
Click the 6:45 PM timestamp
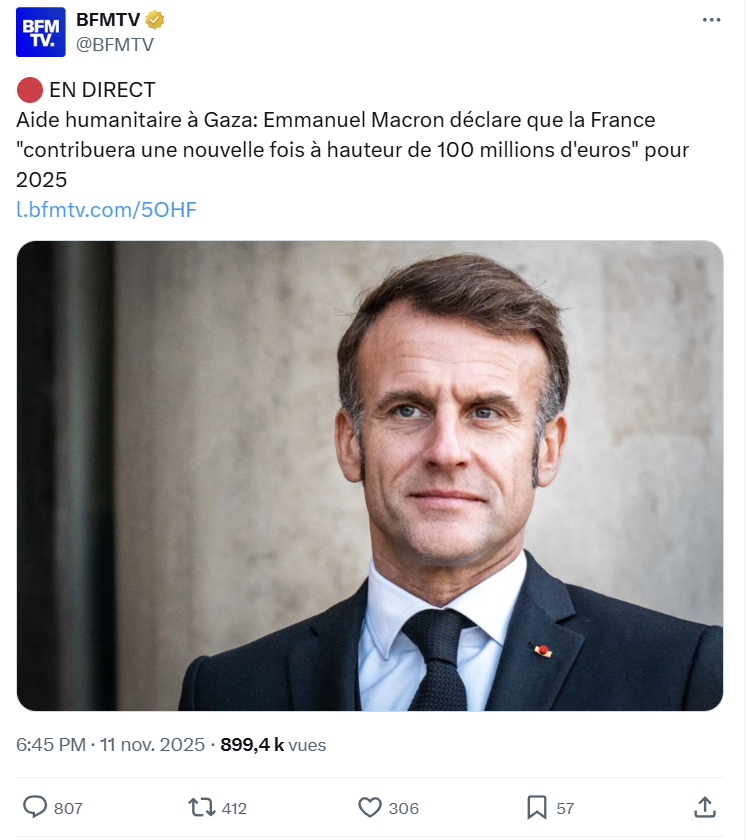(x=49, y=745)
